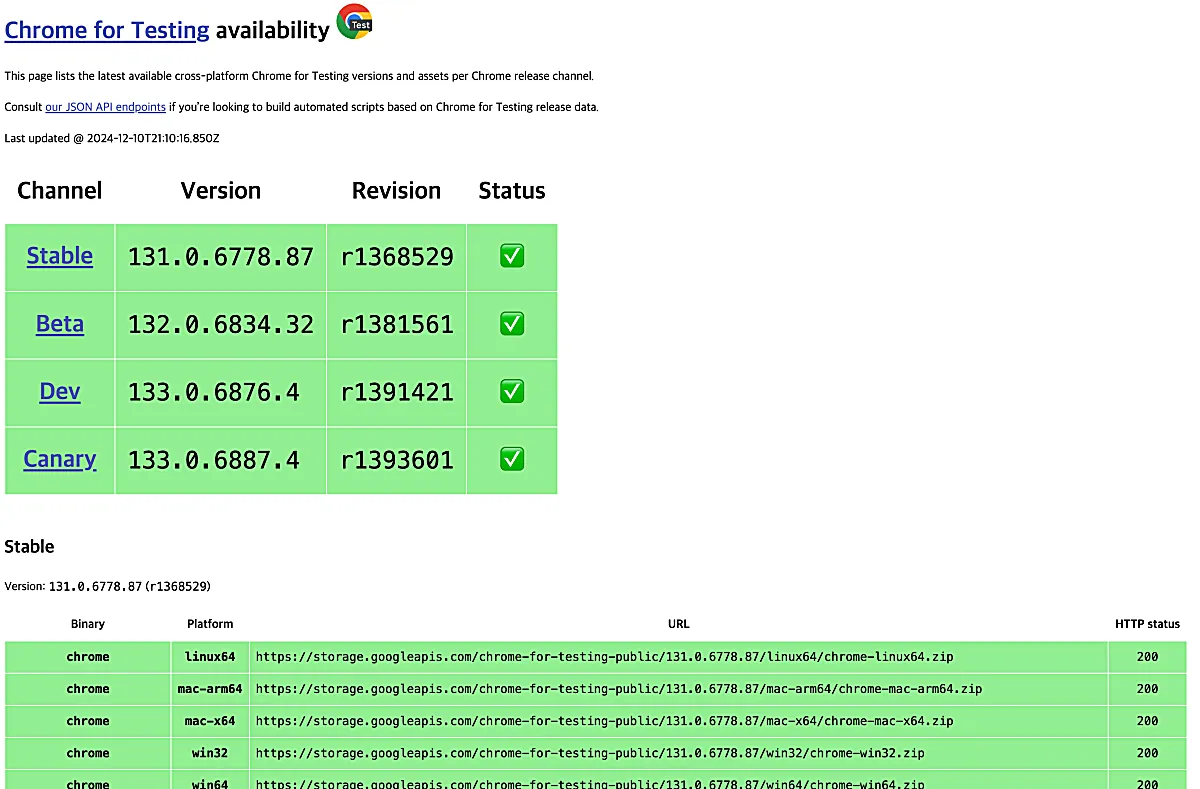Viewport: 1200px width, 789px height.
Task: Click the chrome binary cell in mac-arm64 row
Action: 88,689
